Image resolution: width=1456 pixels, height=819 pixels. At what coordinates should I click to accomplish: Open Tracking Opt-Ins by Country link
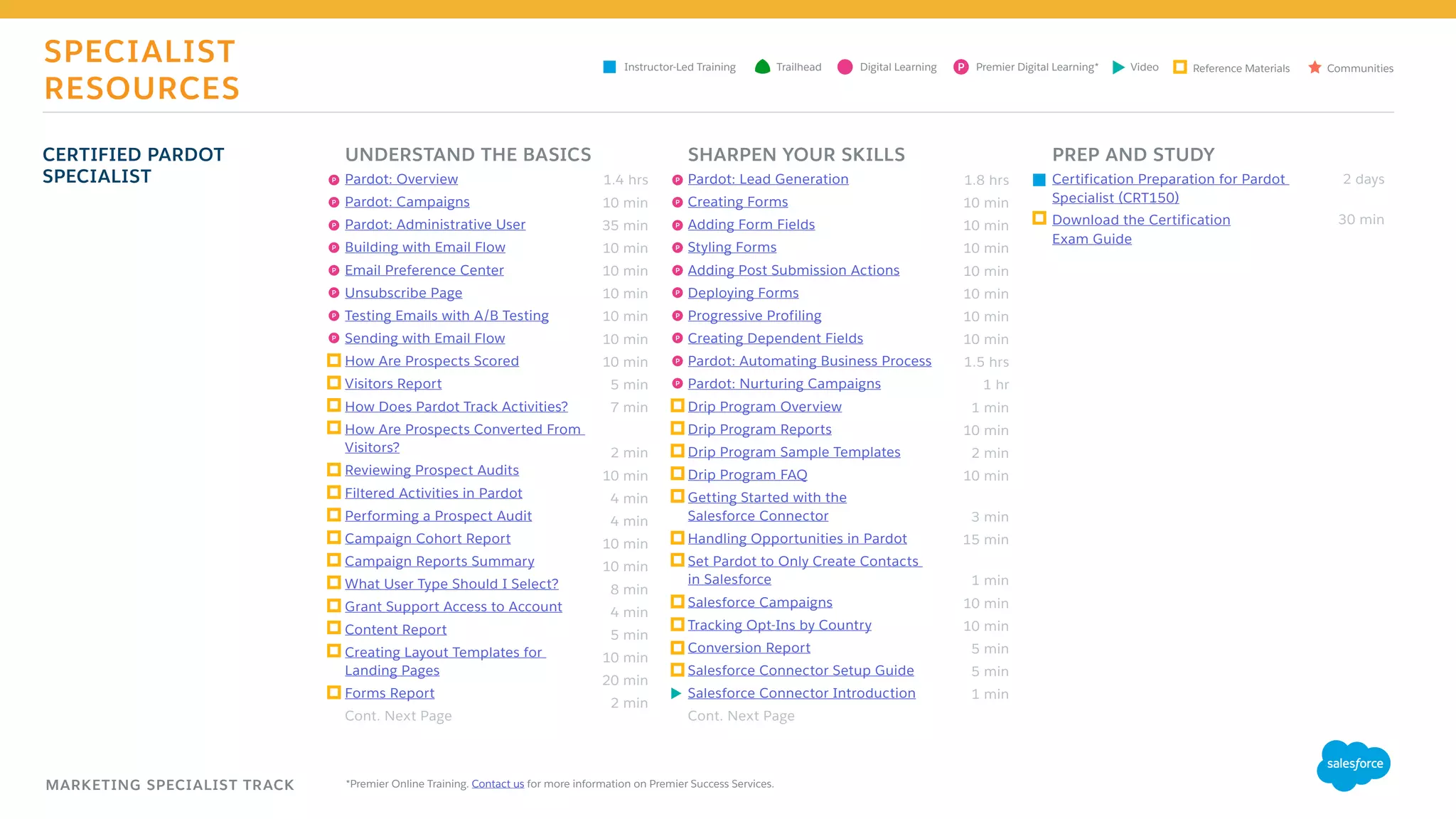point(780,625)
